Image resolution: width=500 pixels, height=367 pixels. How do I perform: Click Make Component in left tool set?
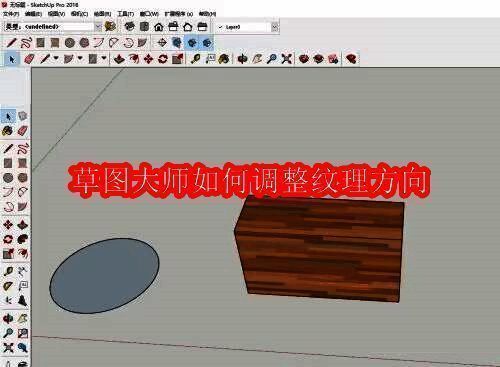pos(22,116)
